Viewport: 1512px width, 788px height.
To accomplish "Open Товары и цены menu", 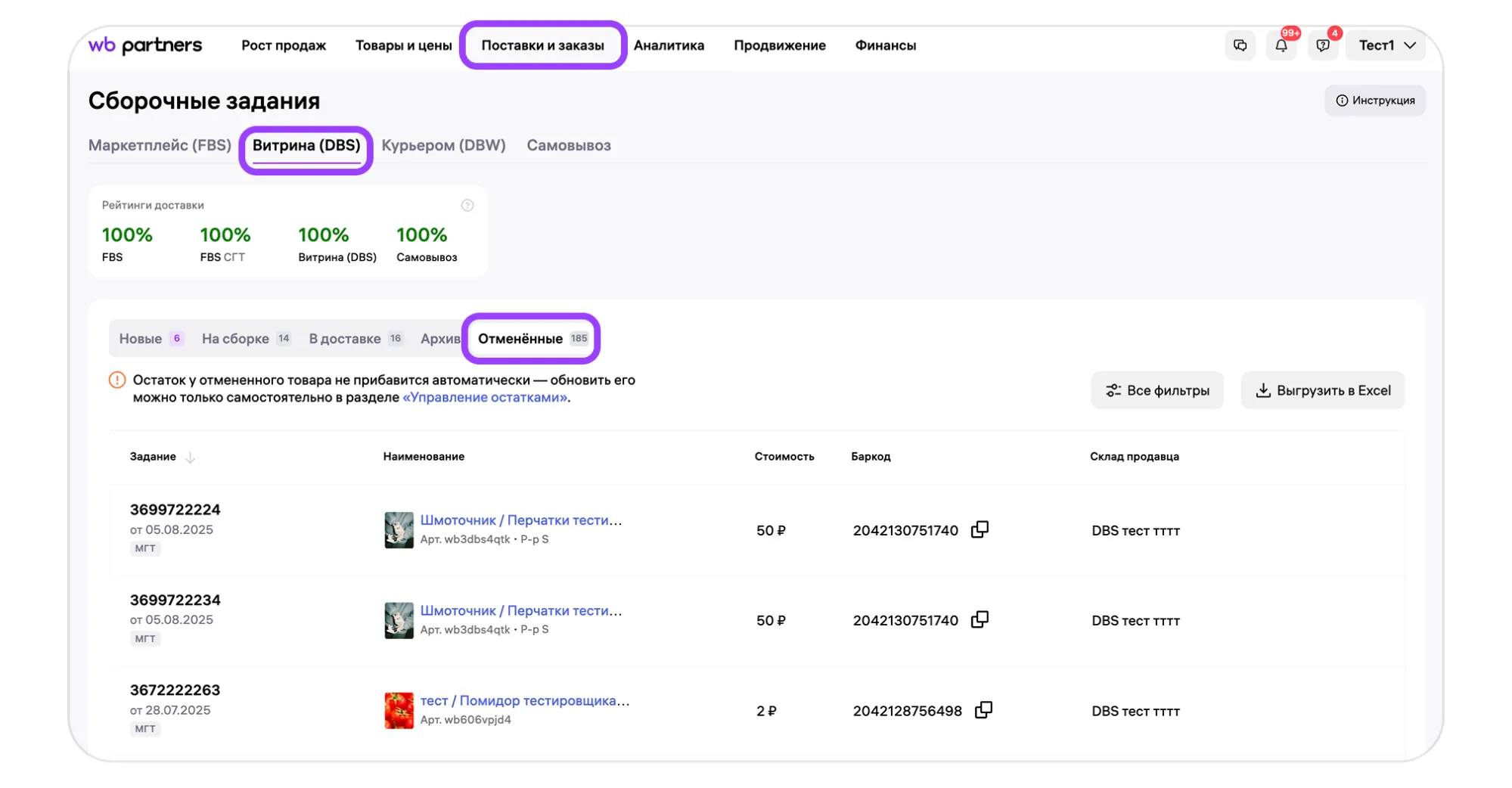I will click(403, 45).
